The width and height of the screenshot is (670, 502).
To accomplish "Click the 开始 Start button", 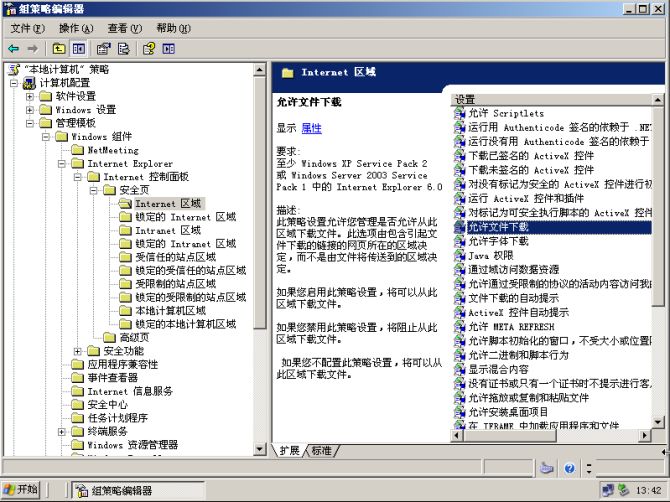I will click(21, 490).
